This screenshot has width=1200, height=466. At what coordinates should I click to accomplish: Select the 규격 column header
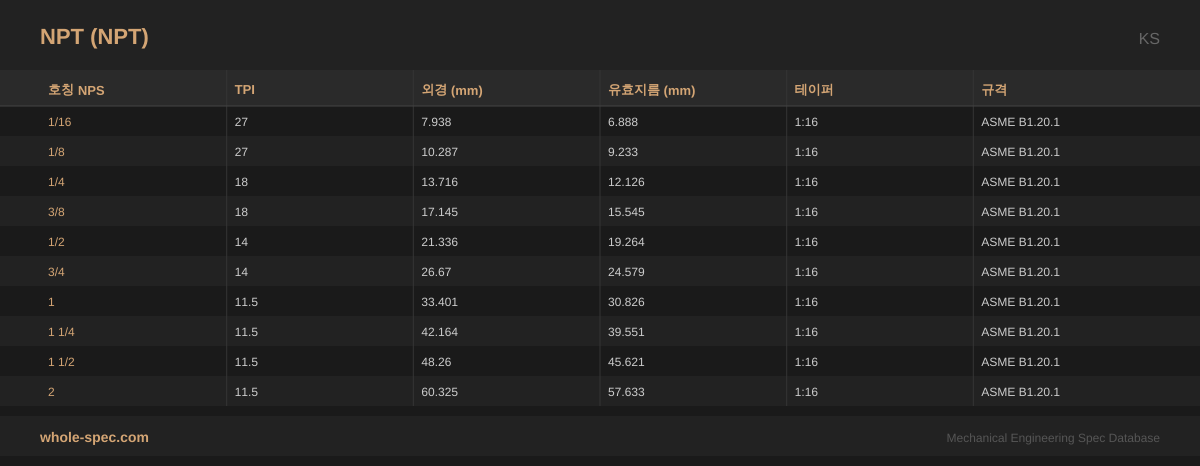pos(994,90)
